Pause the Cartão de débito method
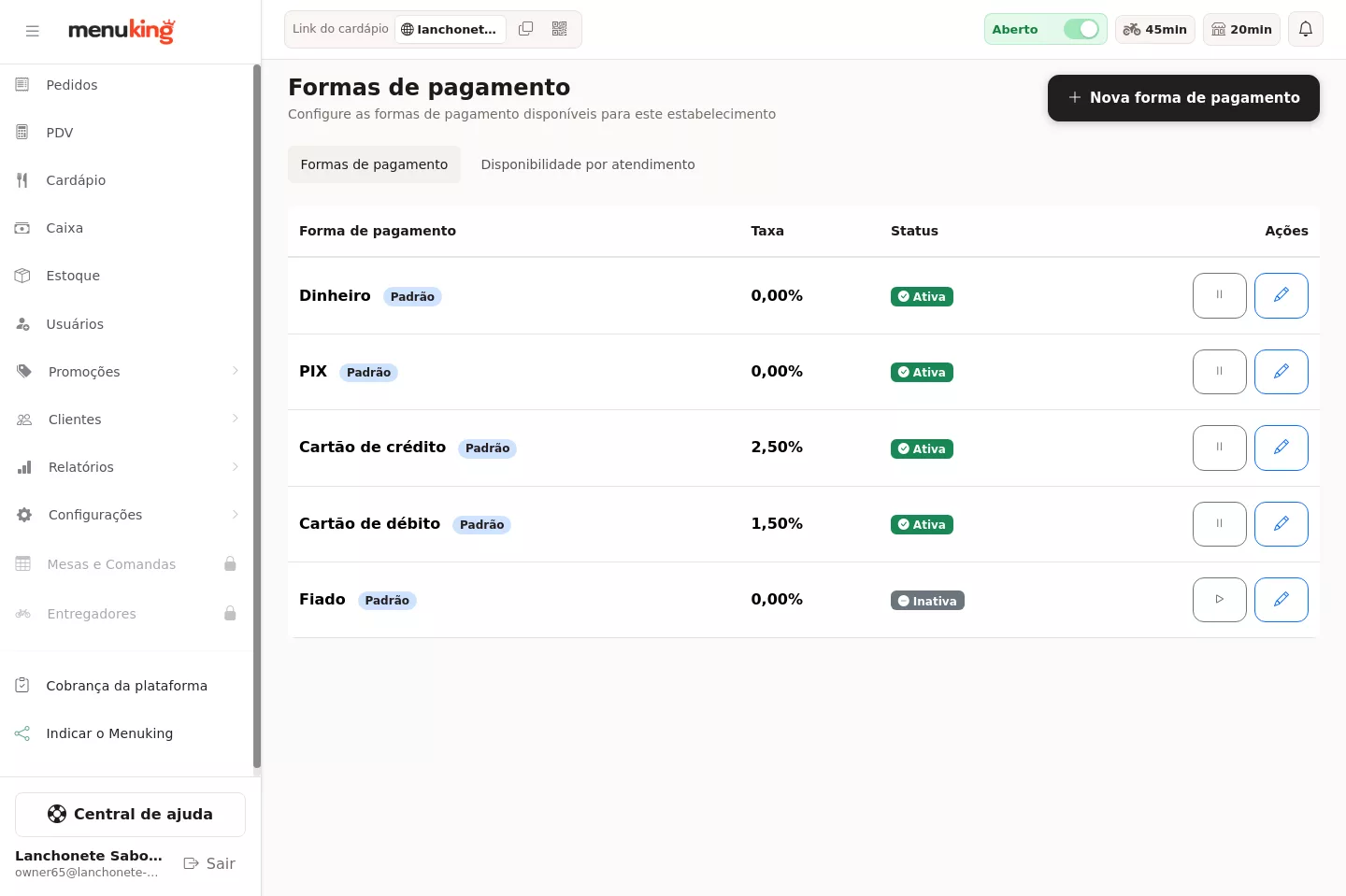 (1220, 524)
